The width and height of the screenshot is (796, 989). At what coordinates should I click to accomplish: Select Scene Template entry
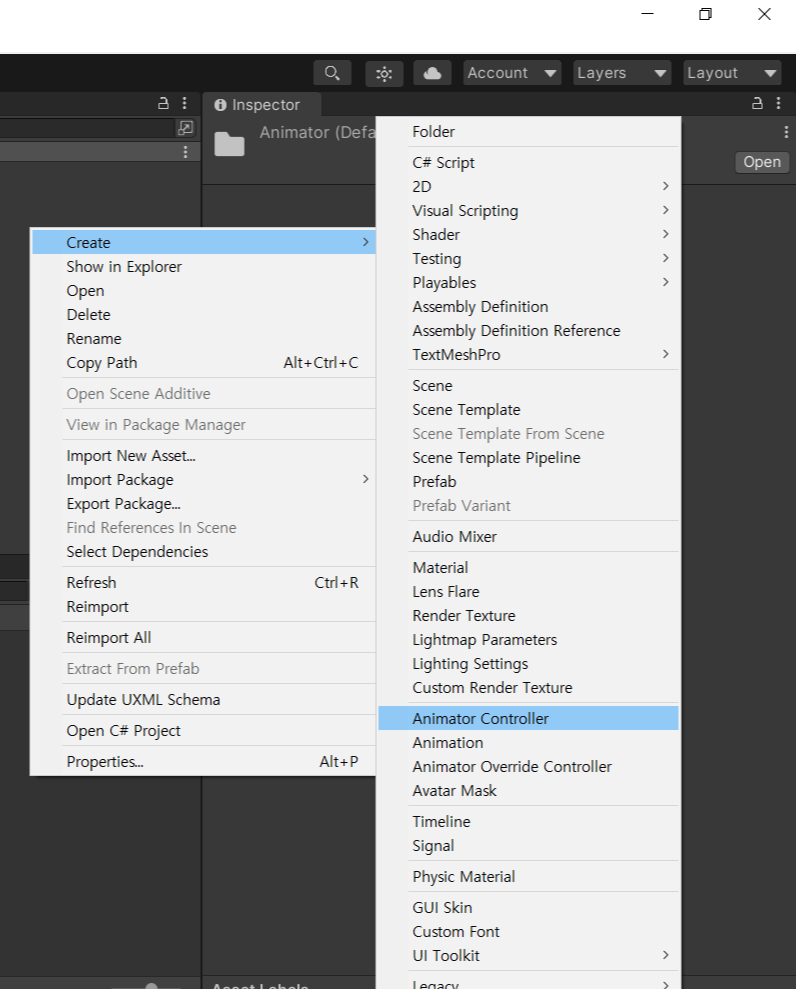529,410
